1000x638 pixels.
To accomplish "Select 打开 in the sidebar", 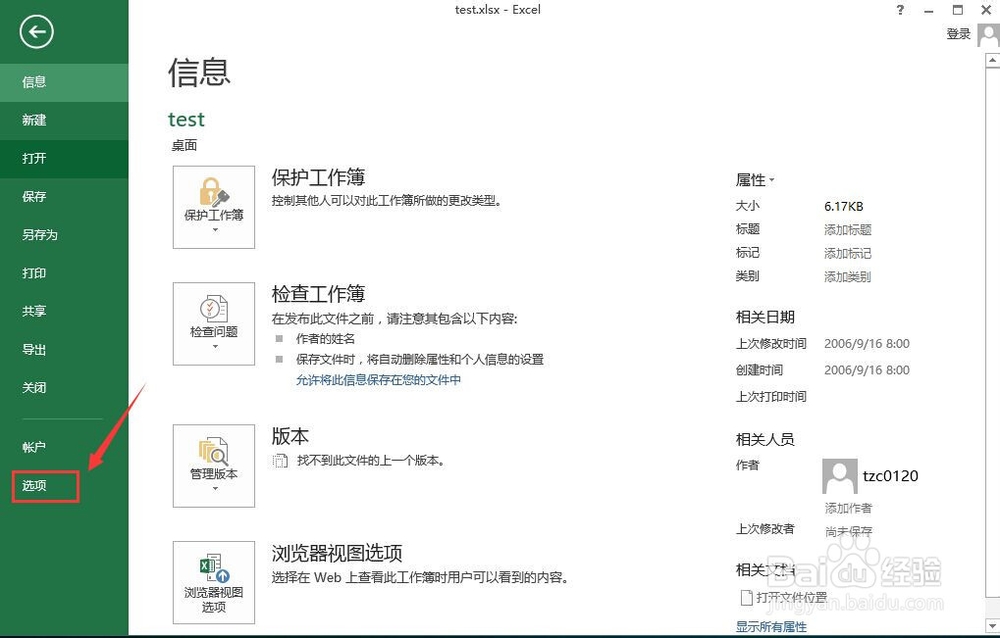I will pyautogui.click(x=64, y=158).
